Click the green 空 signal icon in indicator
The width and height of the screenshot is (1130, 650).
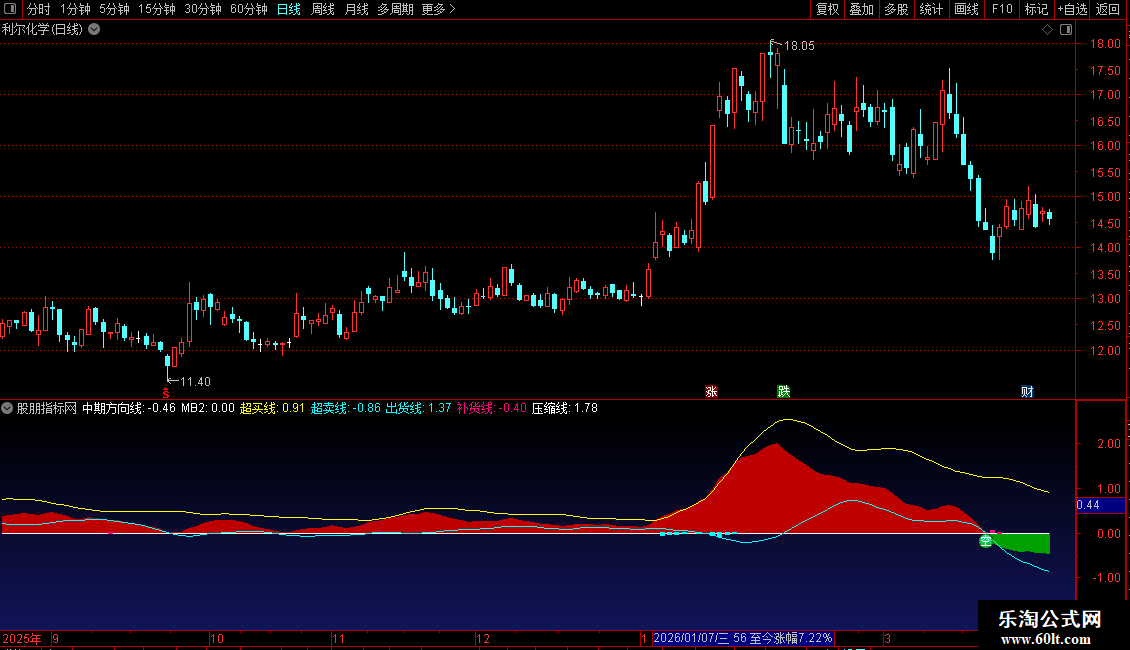coord(985,540)
